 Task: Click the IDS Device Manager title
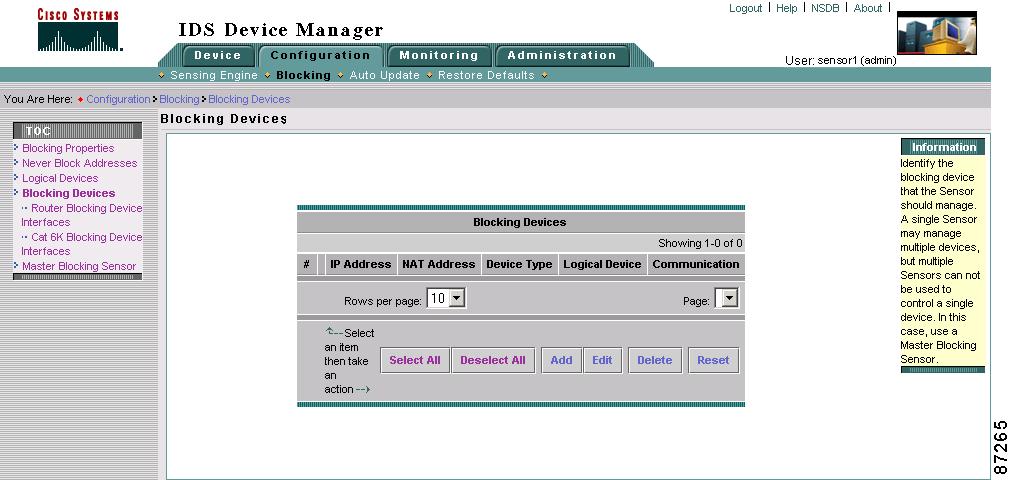tap(280, 30)
